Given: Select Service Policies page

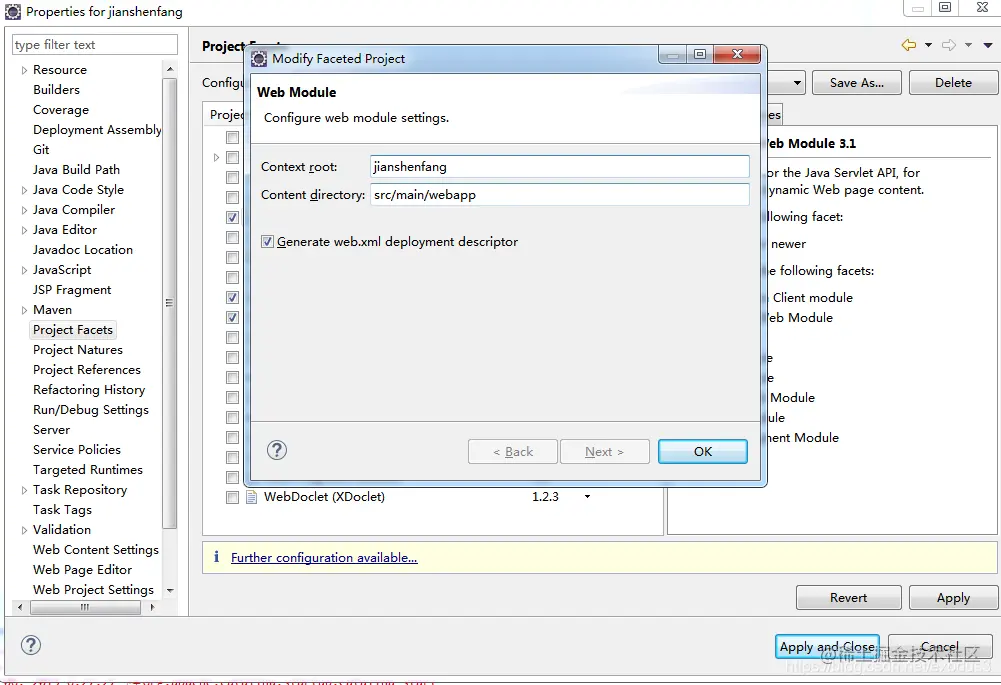Looking at the screenshot, I should [x=77, y=449].
